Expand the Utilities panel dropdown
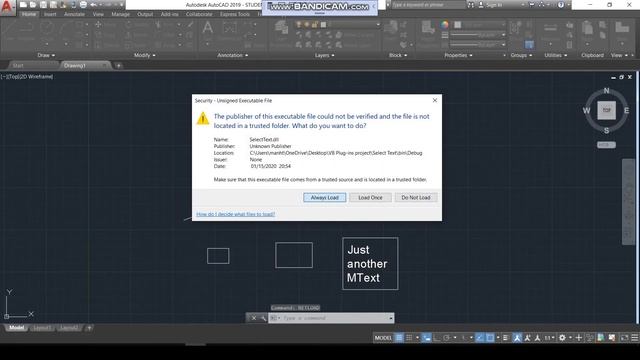 [556, 55]
